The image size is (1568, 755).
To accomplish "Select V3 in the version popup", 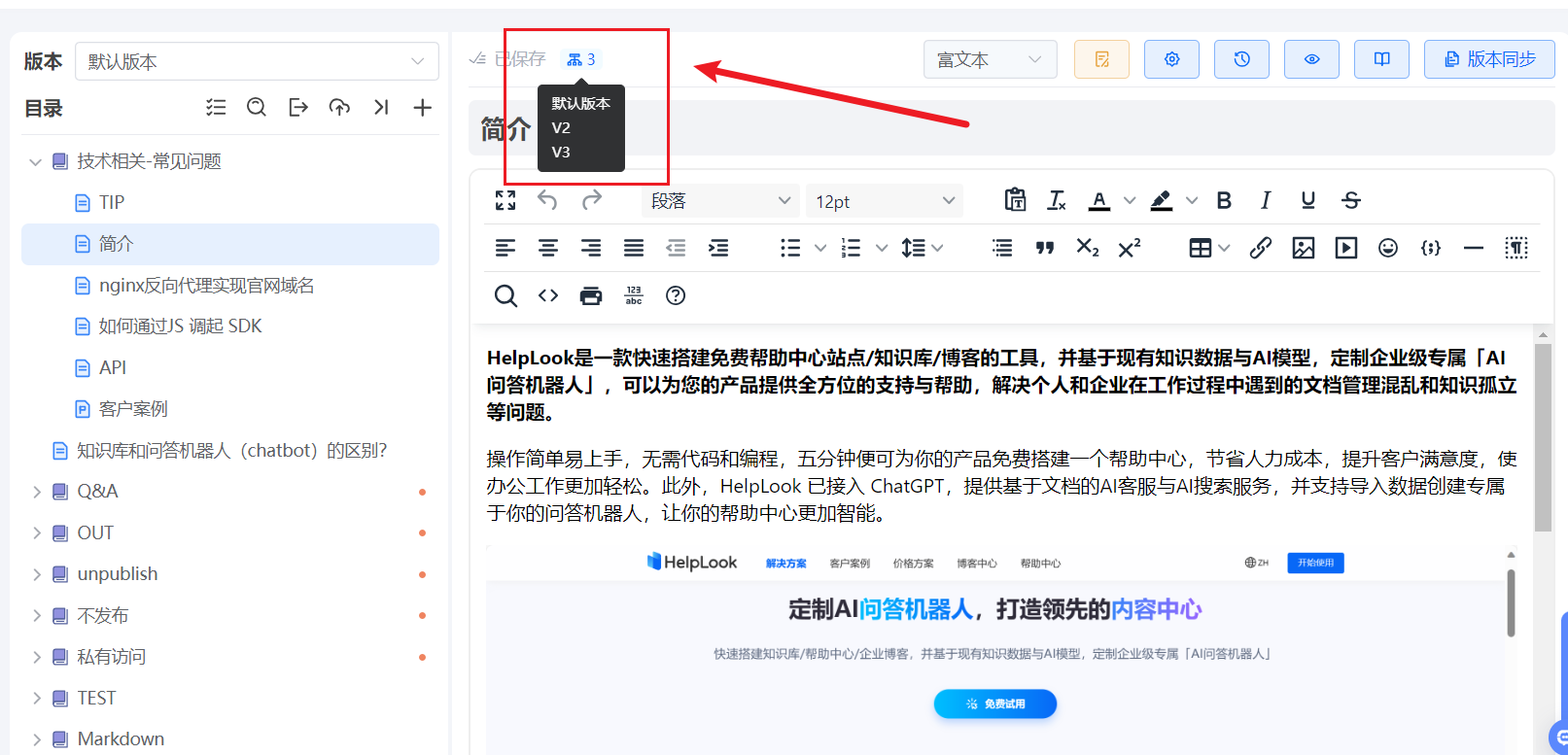I will (x=561, y=152).
